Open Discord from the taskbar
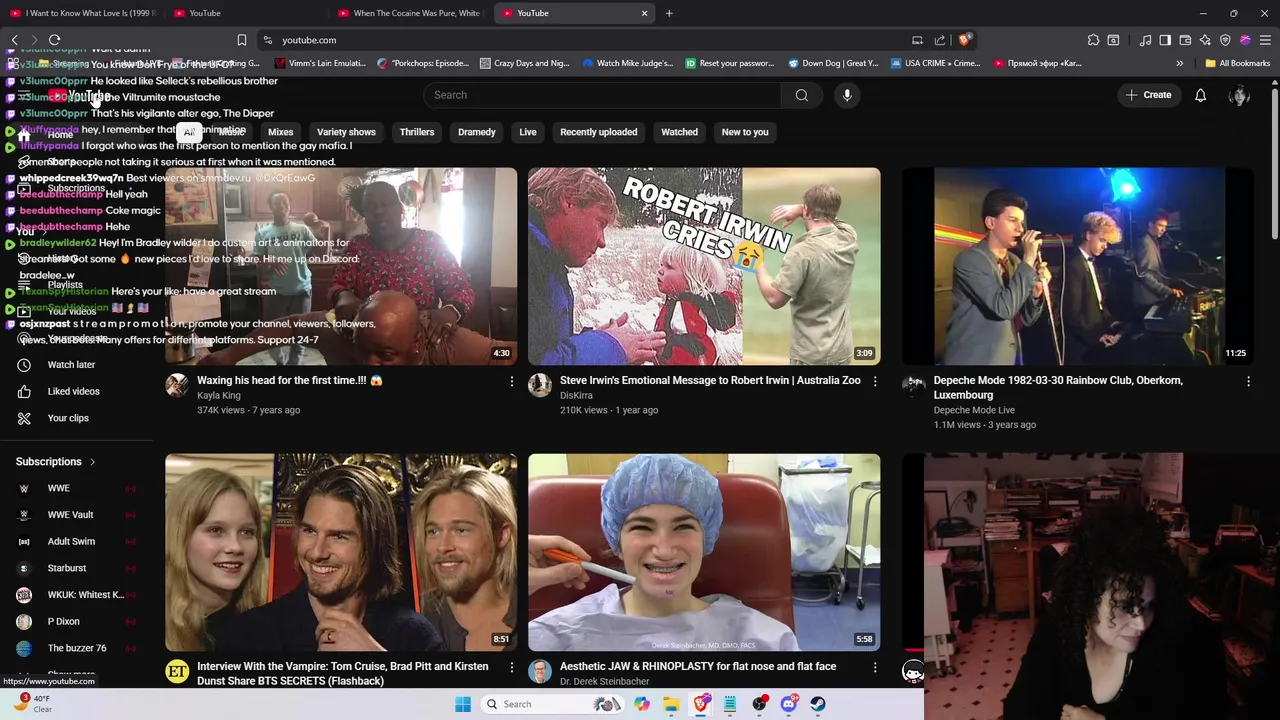Image resolution: width=1280 pixels, height=720 pixels. pos(789,704)
